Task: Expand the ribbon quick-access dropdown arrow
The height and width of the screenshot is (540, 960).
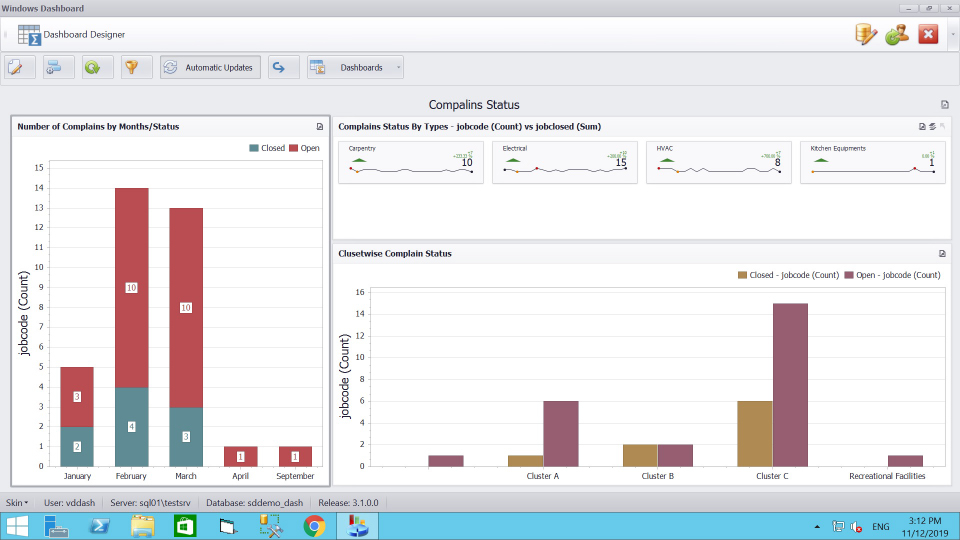Action: coord(952,34)
